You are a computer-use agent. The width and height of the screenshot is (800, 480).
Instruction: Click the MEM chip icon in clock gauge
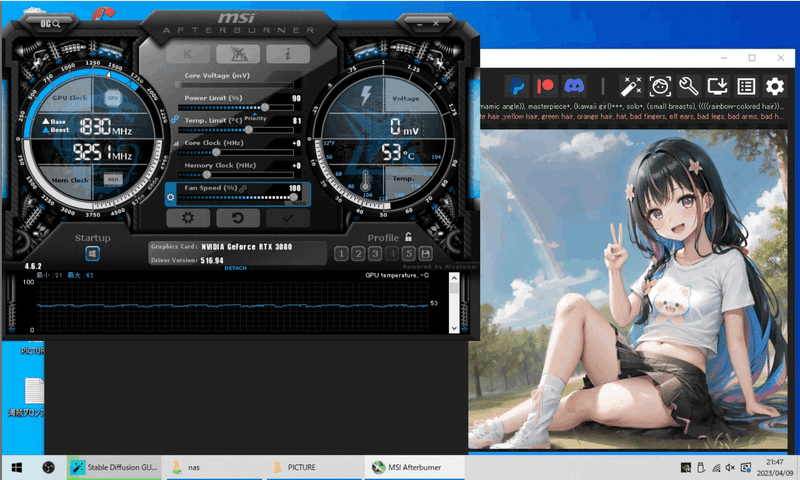[x=112, y=179]
